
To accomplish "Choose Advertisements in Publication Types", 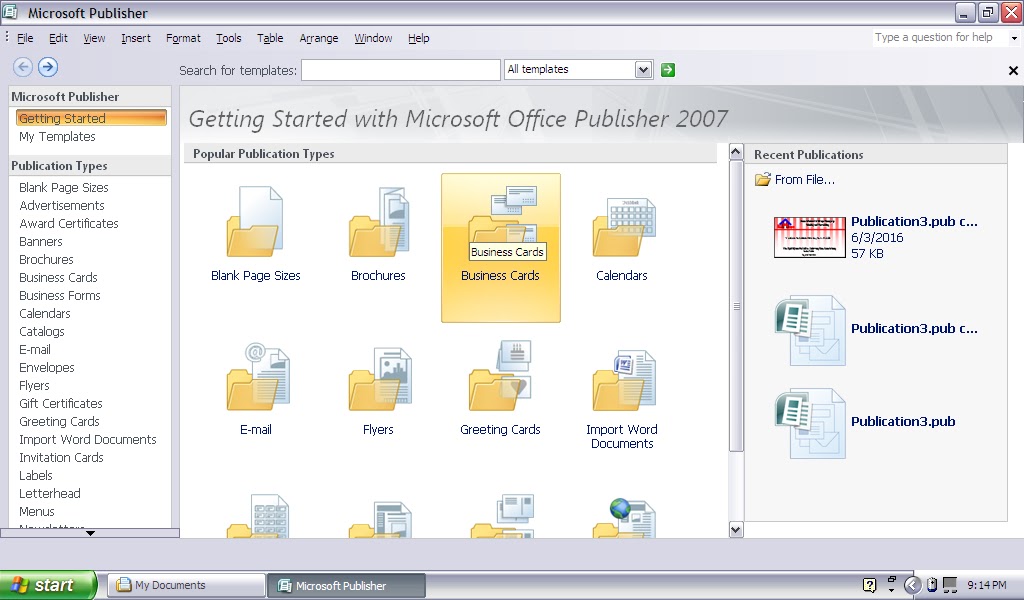I will pyautogui.click(x=62, y=205).
